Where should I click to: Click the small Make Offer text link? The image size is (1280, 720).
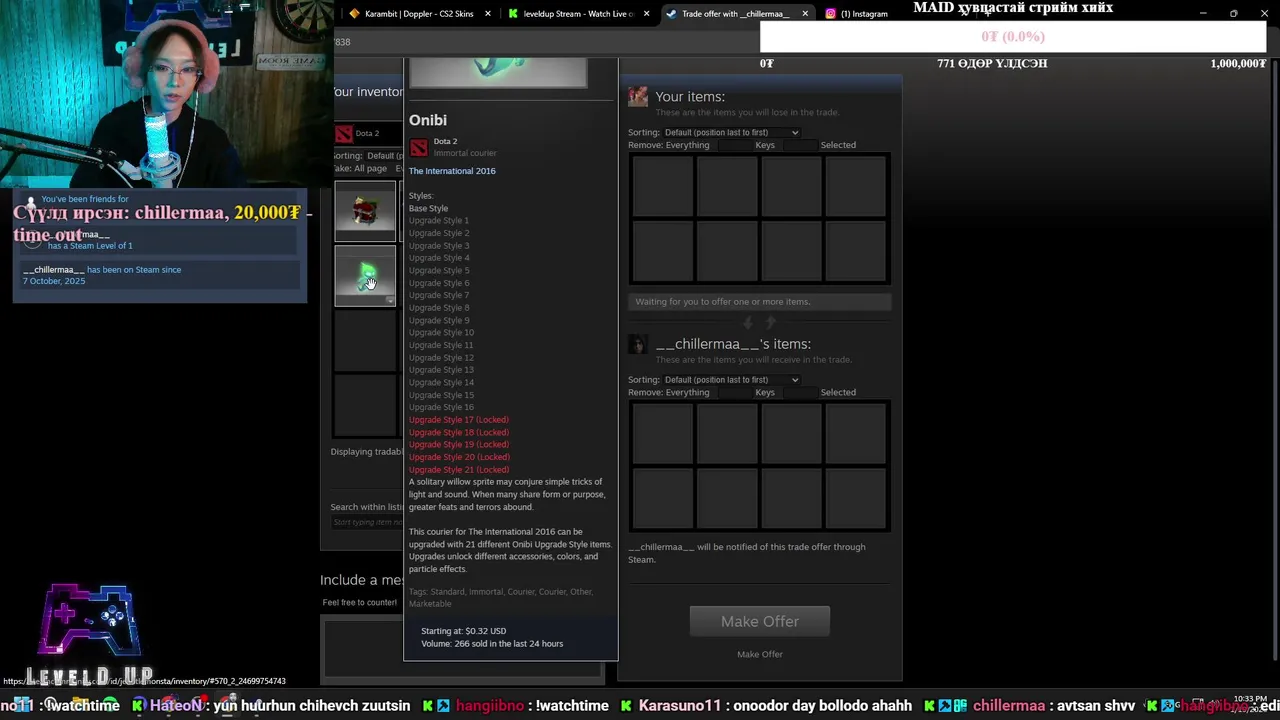tap(760, 654)
